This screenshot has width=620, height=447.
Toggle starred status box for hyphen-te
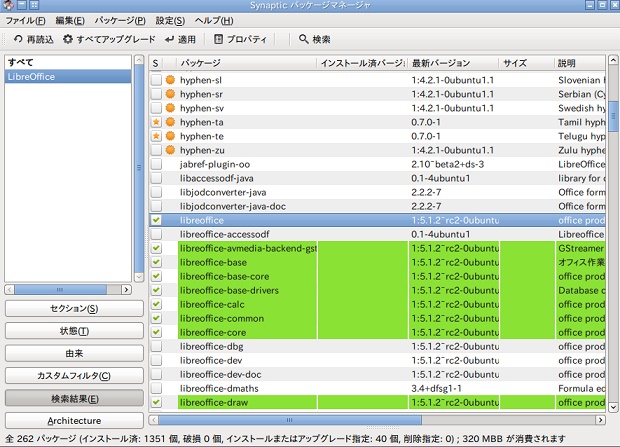pos(156,136)
